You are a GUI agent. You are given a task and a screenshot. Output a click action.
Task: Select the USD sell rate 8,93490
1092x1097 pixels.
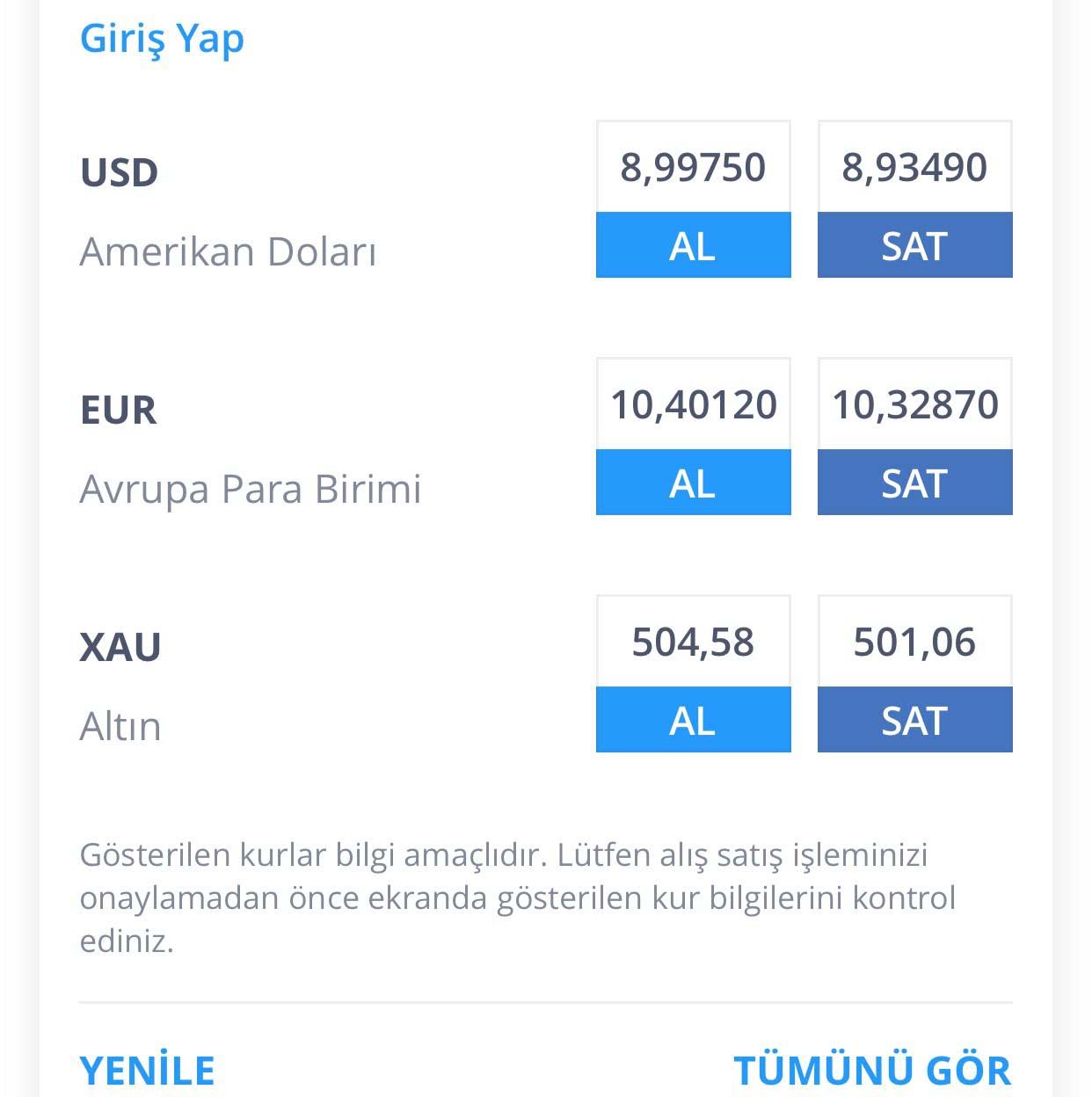[914, 167]
